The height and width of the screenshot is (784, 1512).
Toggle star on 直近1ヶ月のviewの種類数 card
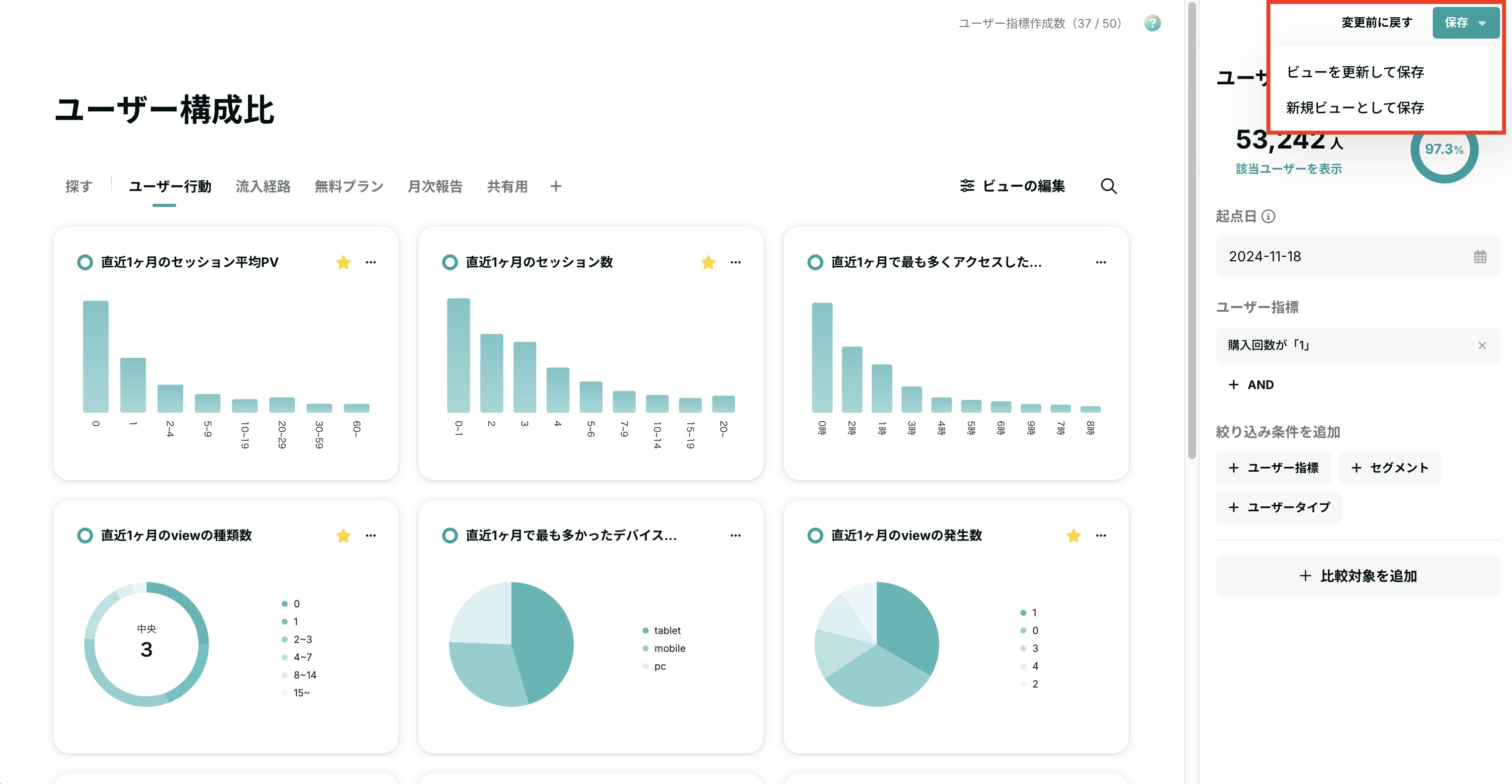[x=344, y=535]
